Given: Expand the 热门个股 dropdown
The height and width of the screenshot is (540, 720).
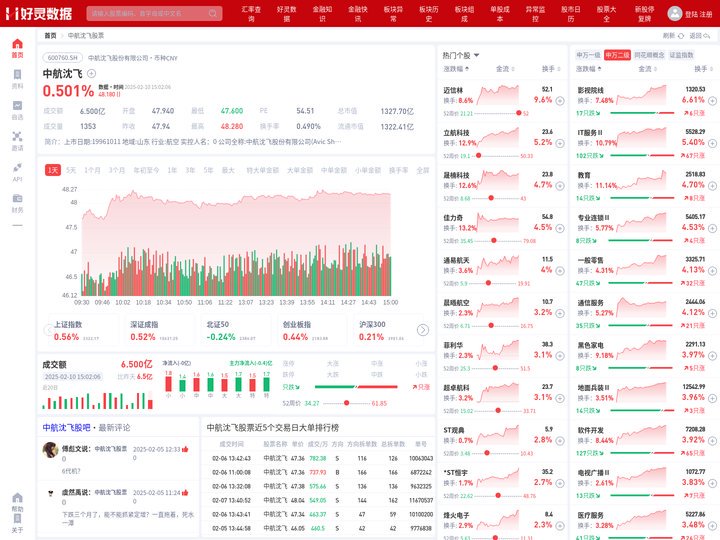Looking at the screenshot, I should (x=461, y=56).
